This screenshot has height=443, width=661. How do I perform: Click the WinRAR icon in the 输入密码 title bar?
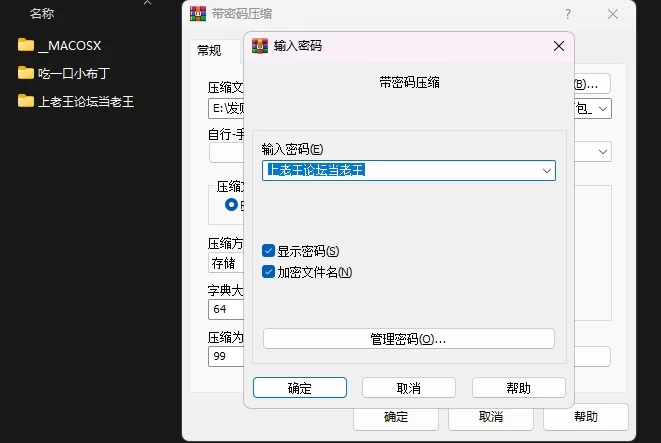tap(260, 46)
